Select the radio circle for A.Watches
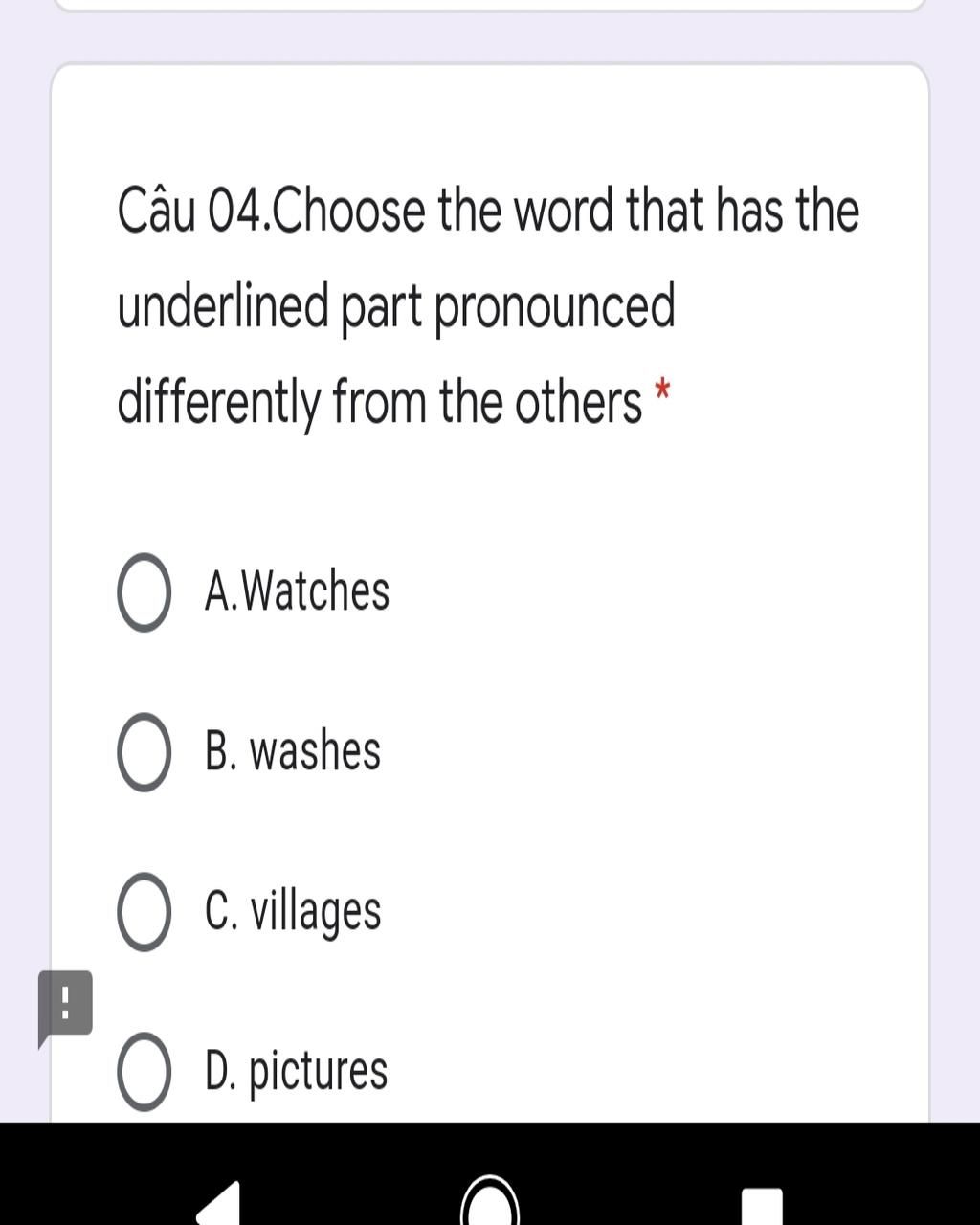 145,592
